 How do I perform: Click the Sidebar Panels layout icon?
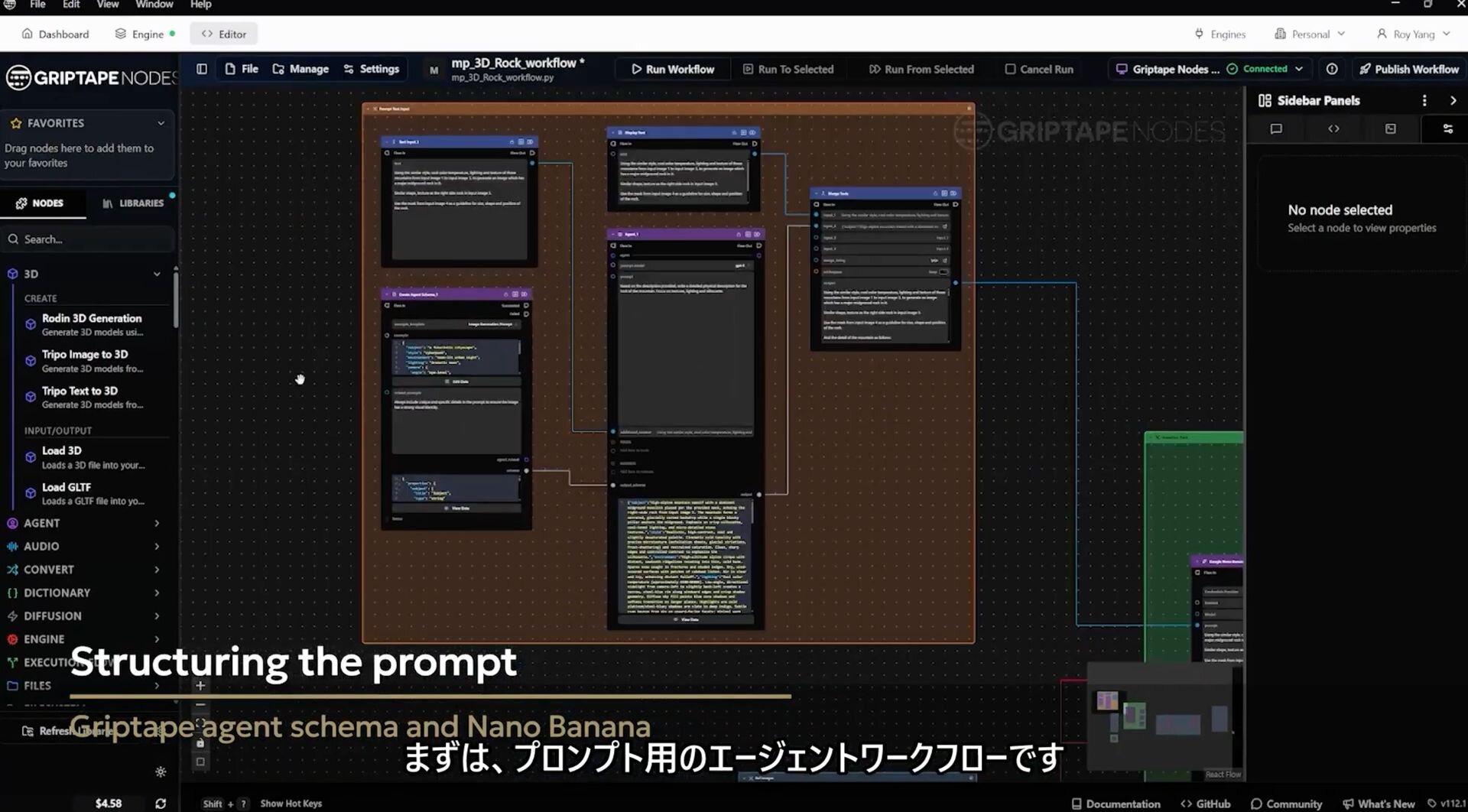pyautogui.click(x=1265, y=100)
